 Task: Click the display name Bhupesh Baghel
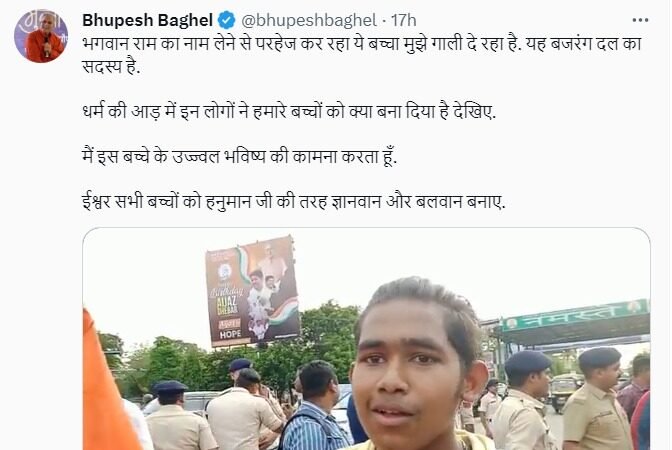(147, 20)
